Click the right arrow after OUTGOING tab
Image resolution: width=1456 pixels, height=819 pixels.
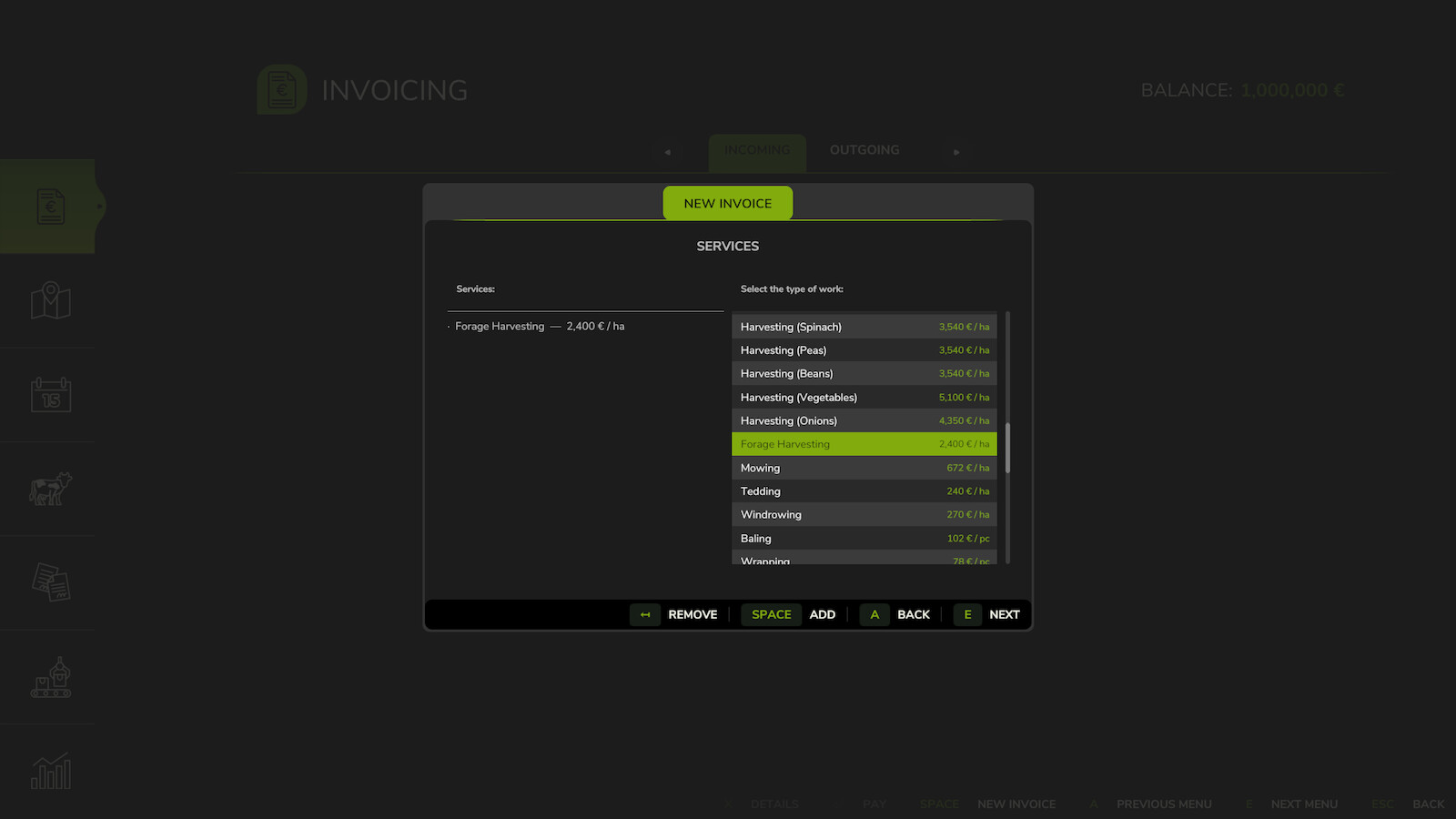[x=956, y=152]
